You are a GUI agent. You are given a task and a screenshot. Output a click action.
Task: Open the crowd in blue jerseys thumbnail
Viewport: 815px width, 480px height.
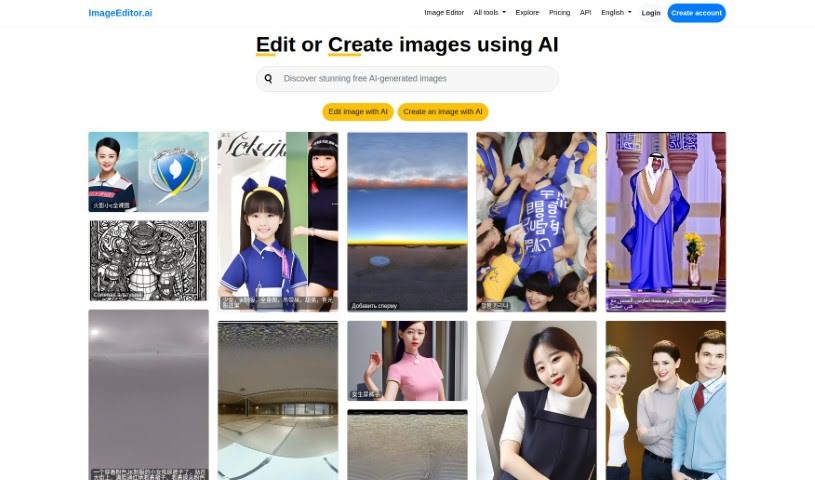[x=536, y=222]
